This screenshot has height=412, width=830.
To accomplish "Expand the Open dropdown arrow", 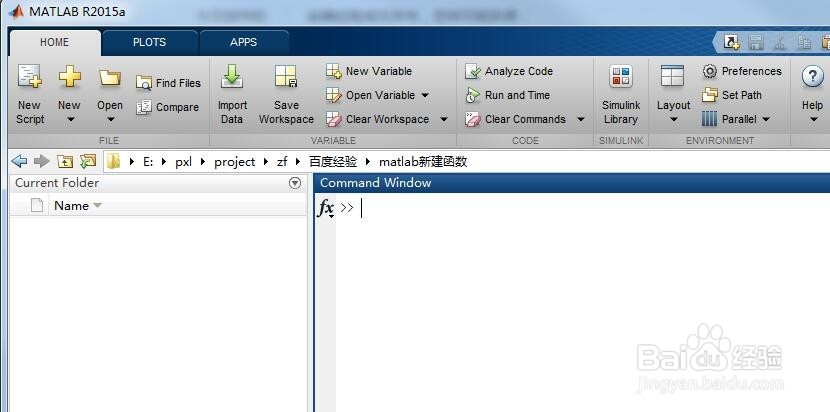I will (110, 120).
